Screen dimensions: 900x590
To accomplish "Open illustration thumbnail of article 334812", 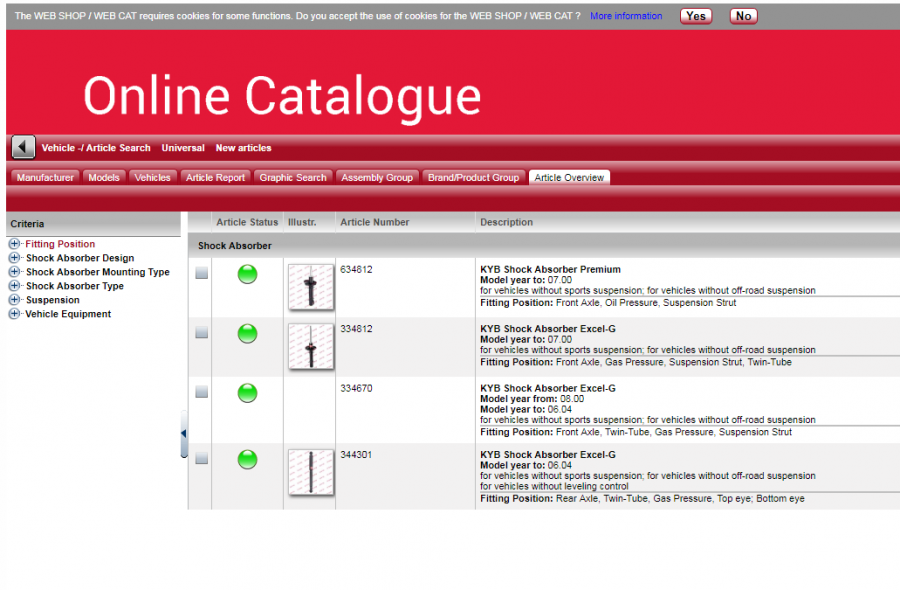I will [310, 347].
